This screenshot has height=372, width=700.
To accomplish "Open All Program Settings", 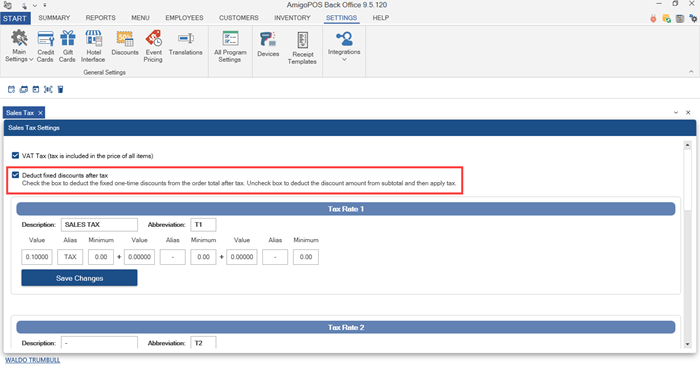I will coord(230,46).
